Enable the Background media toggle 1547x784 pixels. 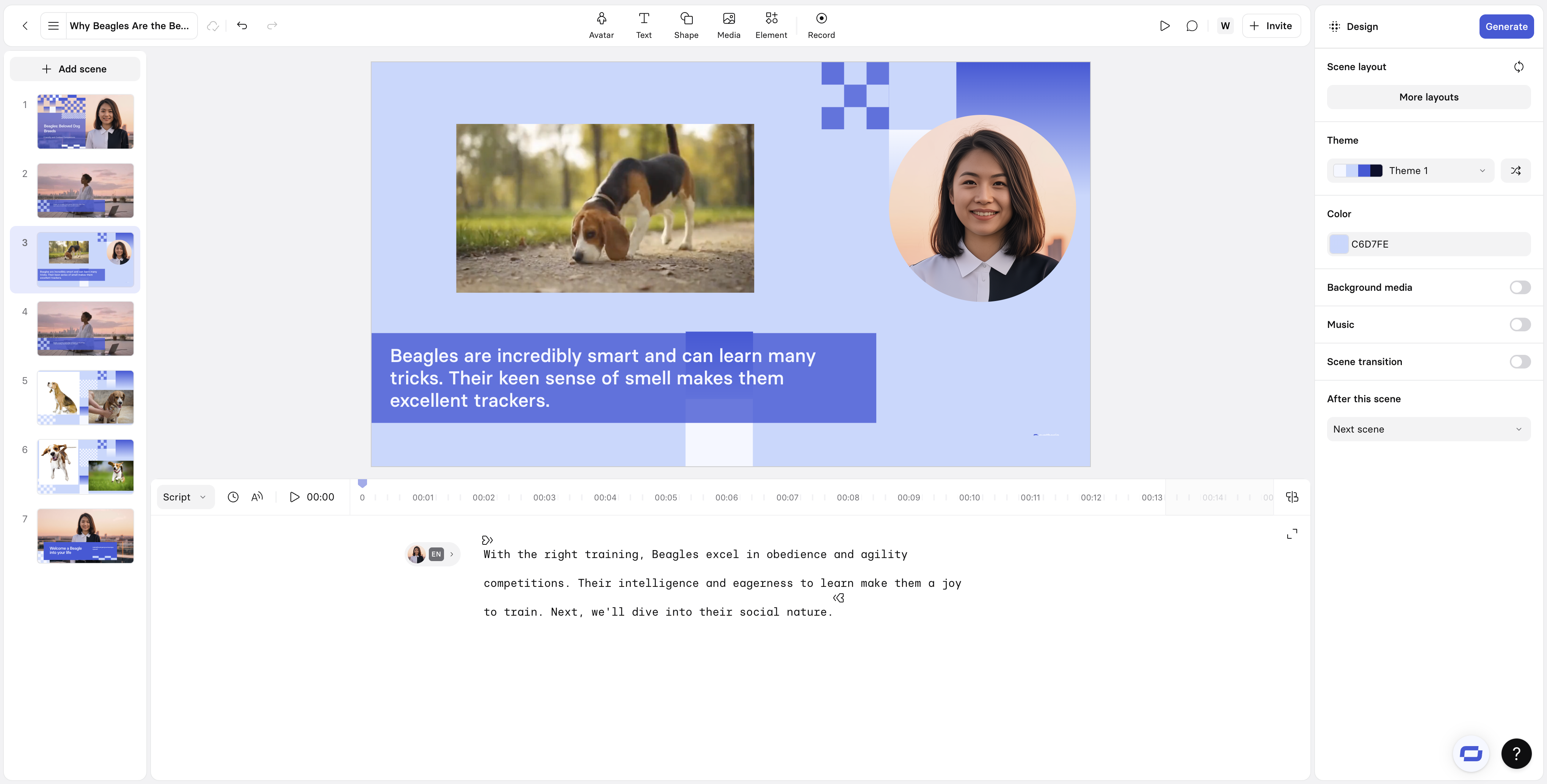tap(1519, 287)
